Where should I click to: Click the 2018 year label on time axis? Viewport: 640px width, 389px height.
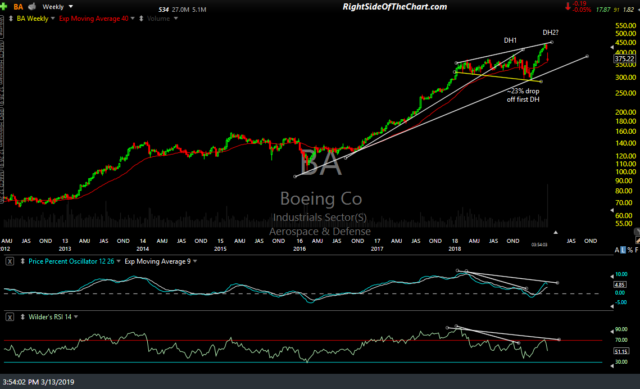coord(455,249)
